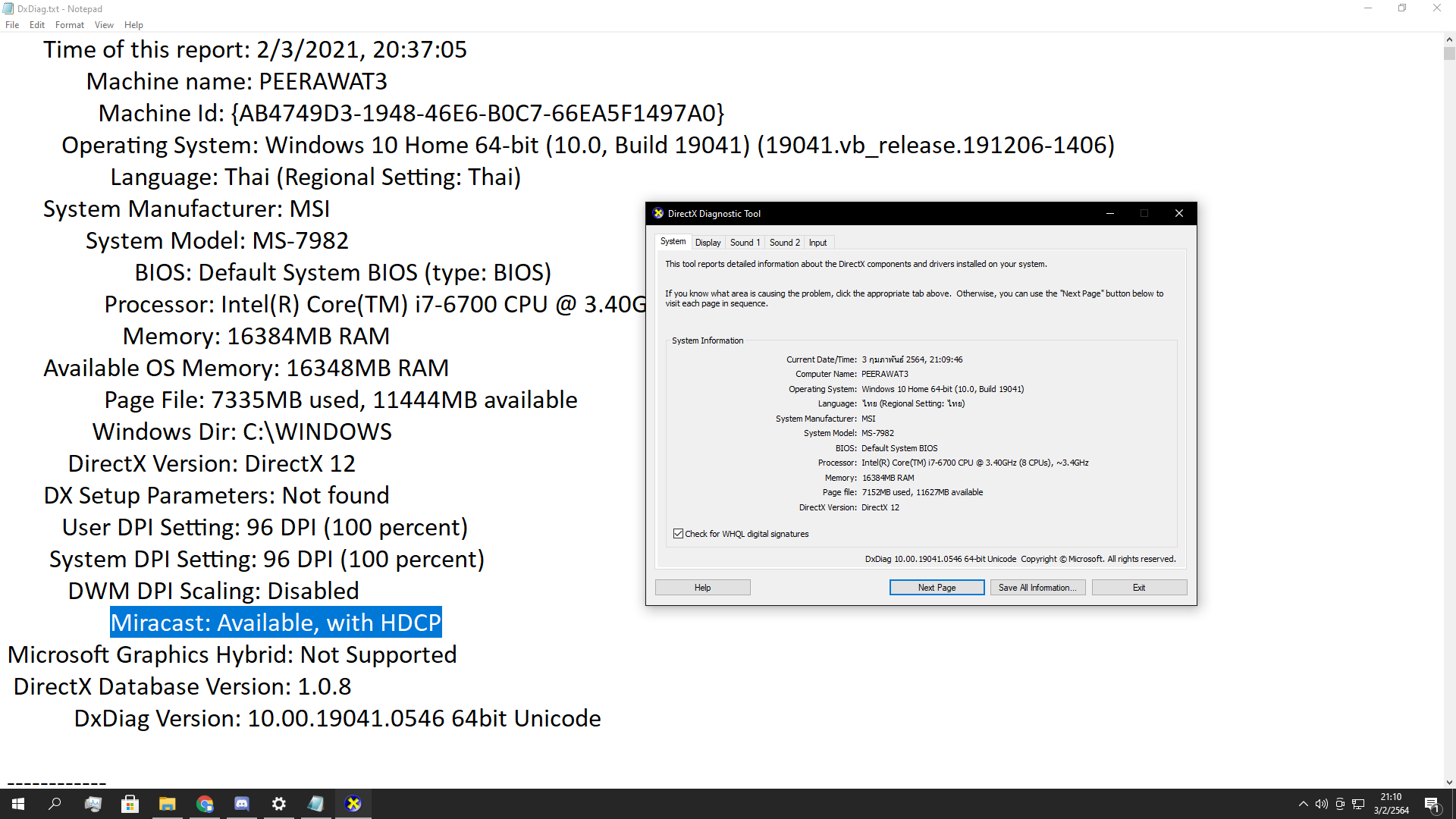The width and height of the screenshot is (1456, 819).
Task: Switch to the Sound 1 tab
Action: (x=744, y=243)
